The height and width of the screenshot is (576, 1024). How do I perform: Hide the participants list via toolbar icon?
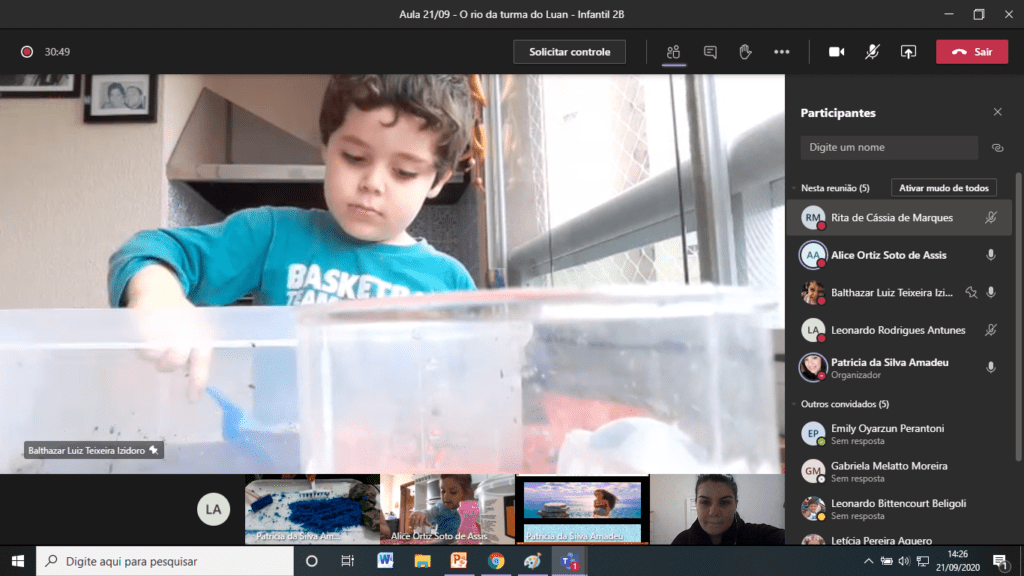[x=674, y=52]
